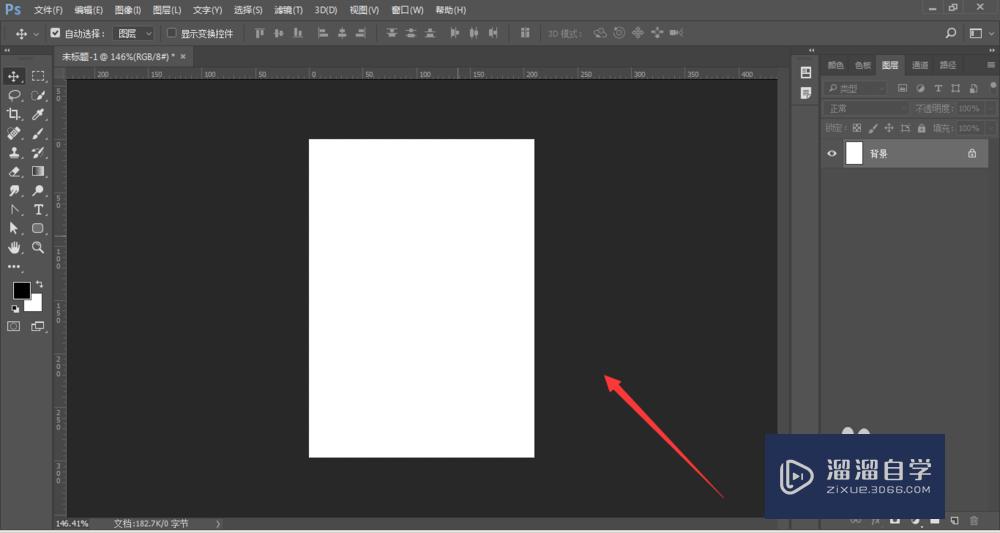Enable 显示变换控件 checkbox

171,33
